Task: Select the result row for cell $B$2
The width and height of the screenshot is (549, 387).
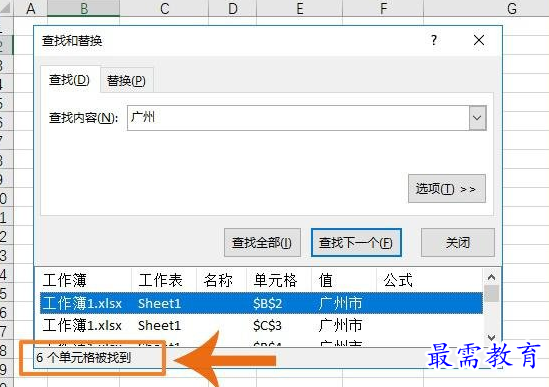Action: tap(261, 303)
